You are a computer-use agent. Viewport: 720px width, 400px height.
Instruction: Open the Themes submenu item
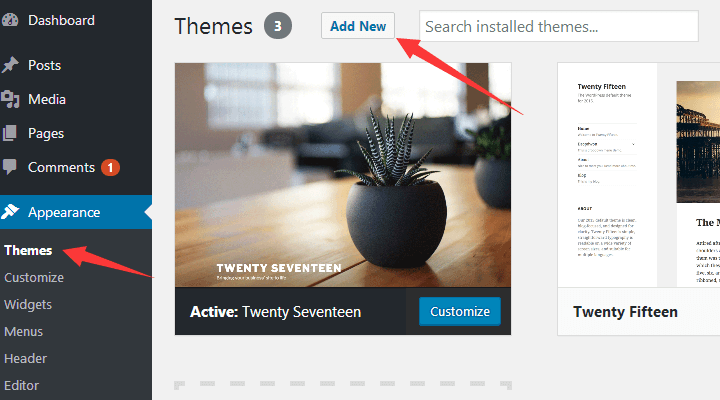click(x=28, y=250)
